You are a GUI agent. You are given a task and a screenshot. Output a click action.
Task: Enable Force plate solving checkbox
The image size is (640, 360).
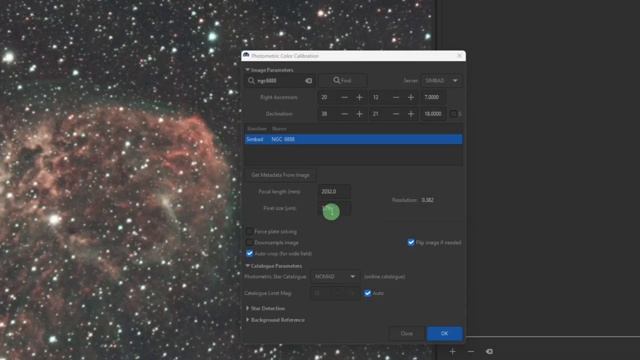click(x=249, y=231)
